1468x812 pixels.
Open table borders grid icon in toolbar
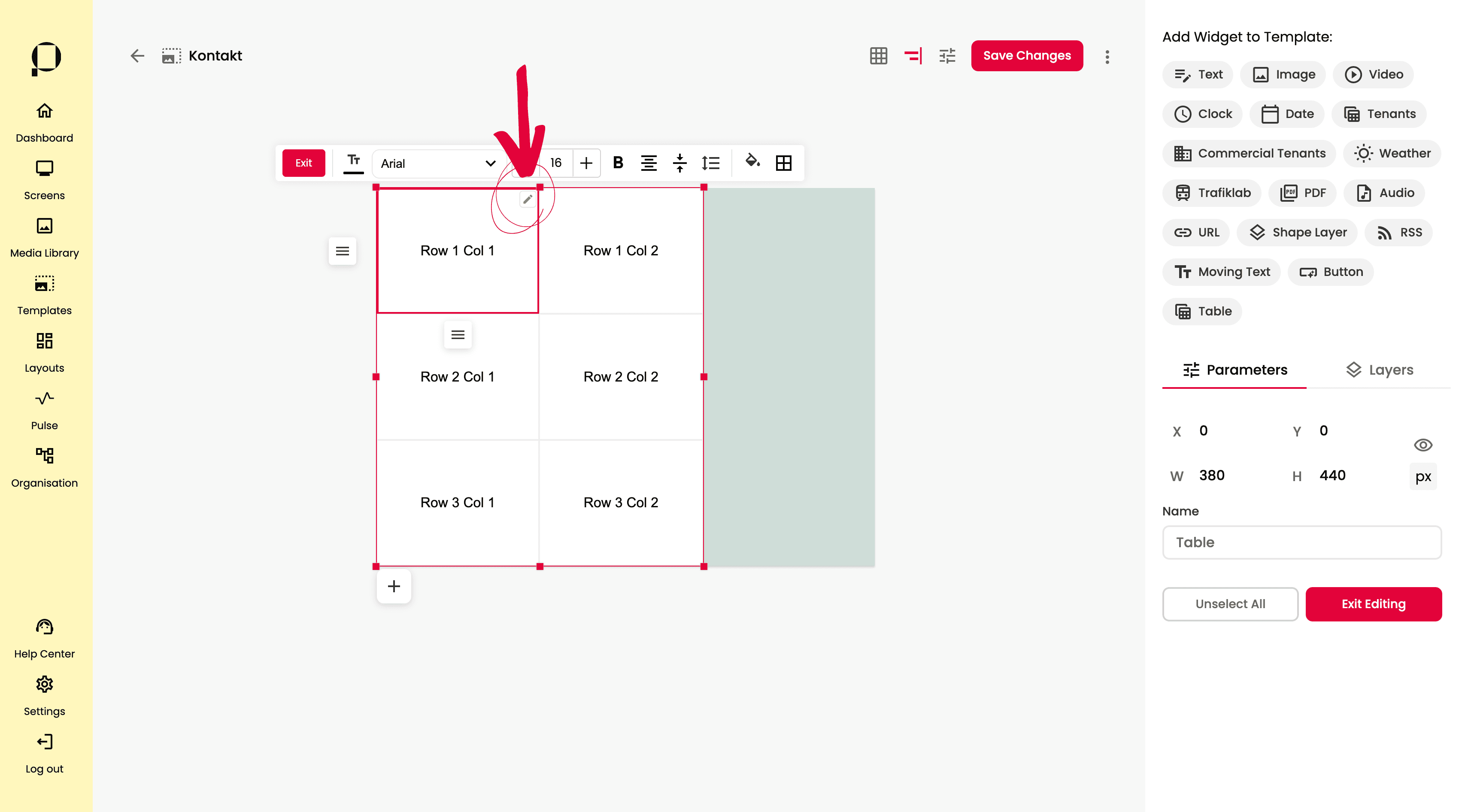pos(784,163)
